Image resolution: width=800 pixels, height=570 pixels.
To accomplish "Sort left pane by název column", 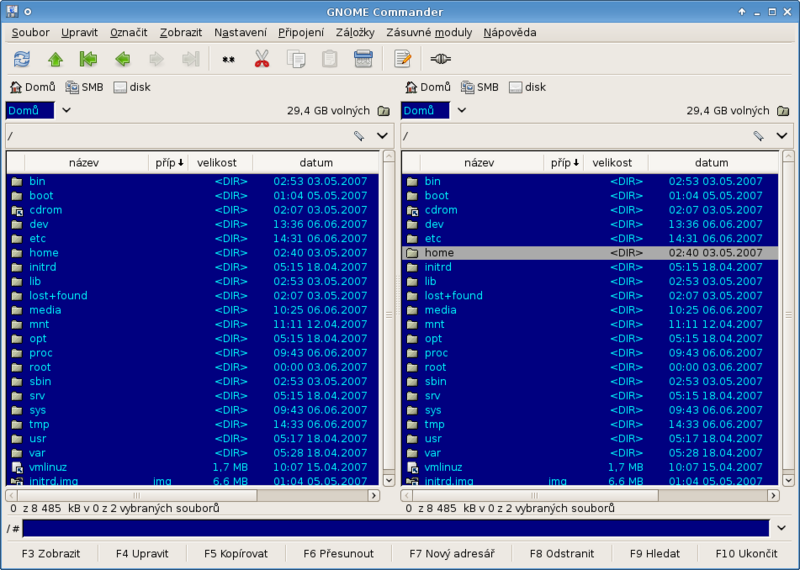I will tap(86, 163).
